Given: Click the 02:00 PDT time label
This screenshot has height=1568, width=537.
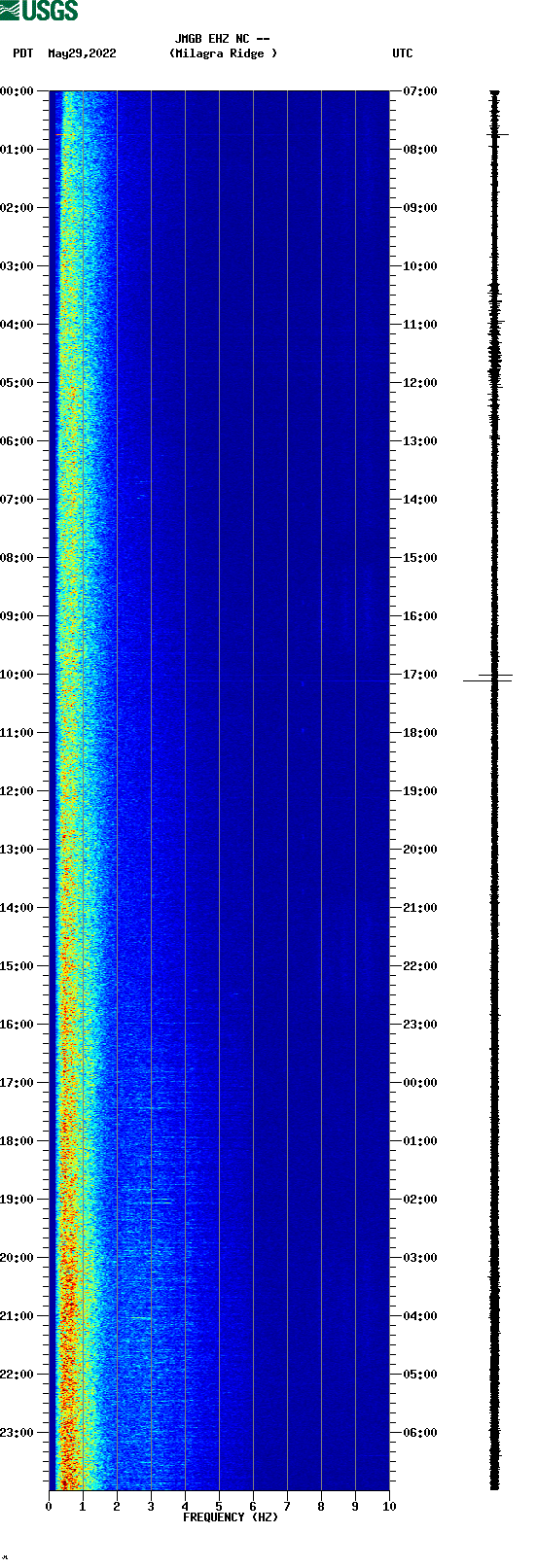Looking at the screenshot, I should point(18,208).
